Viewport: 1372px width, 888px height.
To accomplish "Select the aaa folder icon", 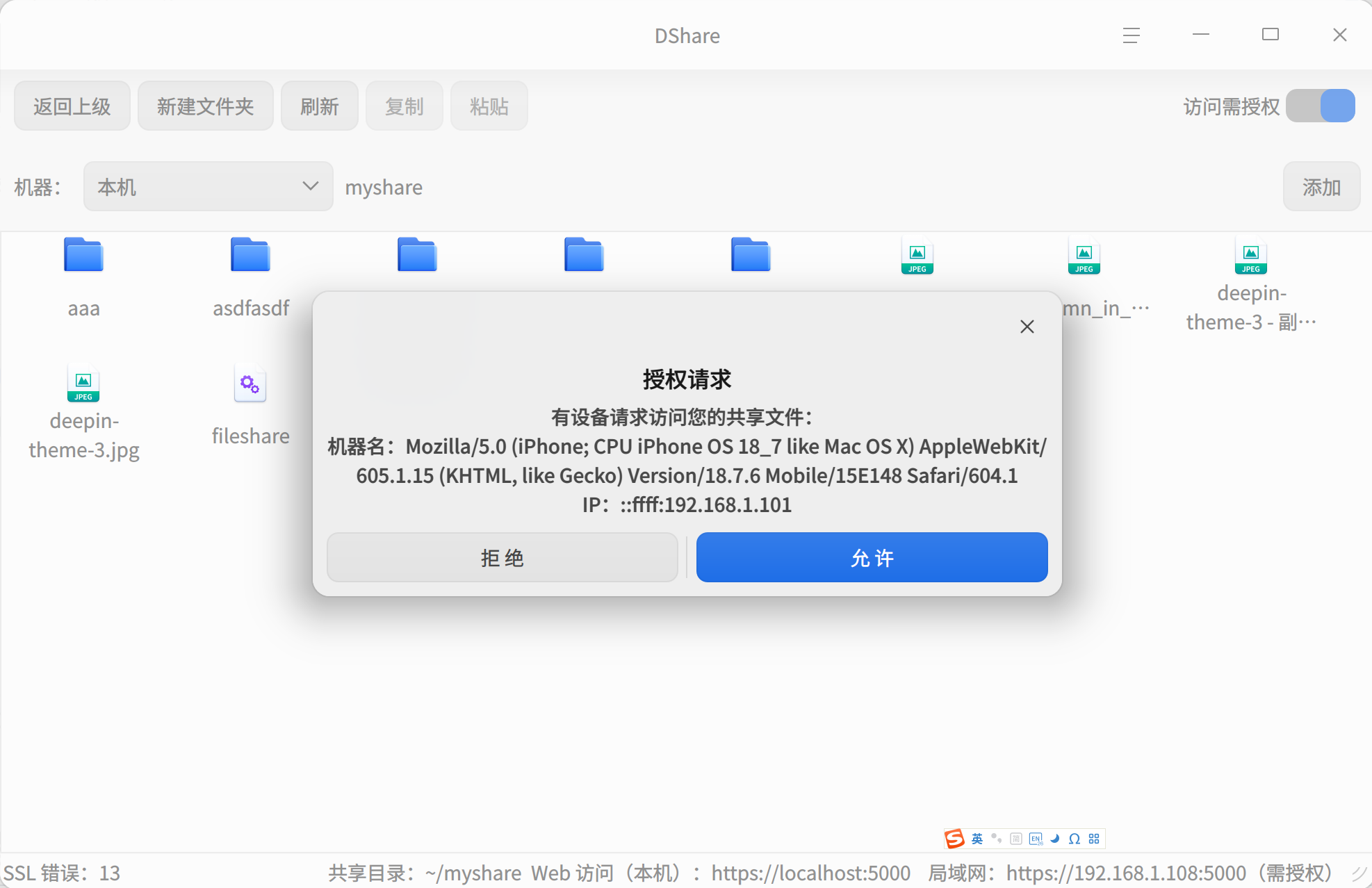I will click(x=83, y=254).
